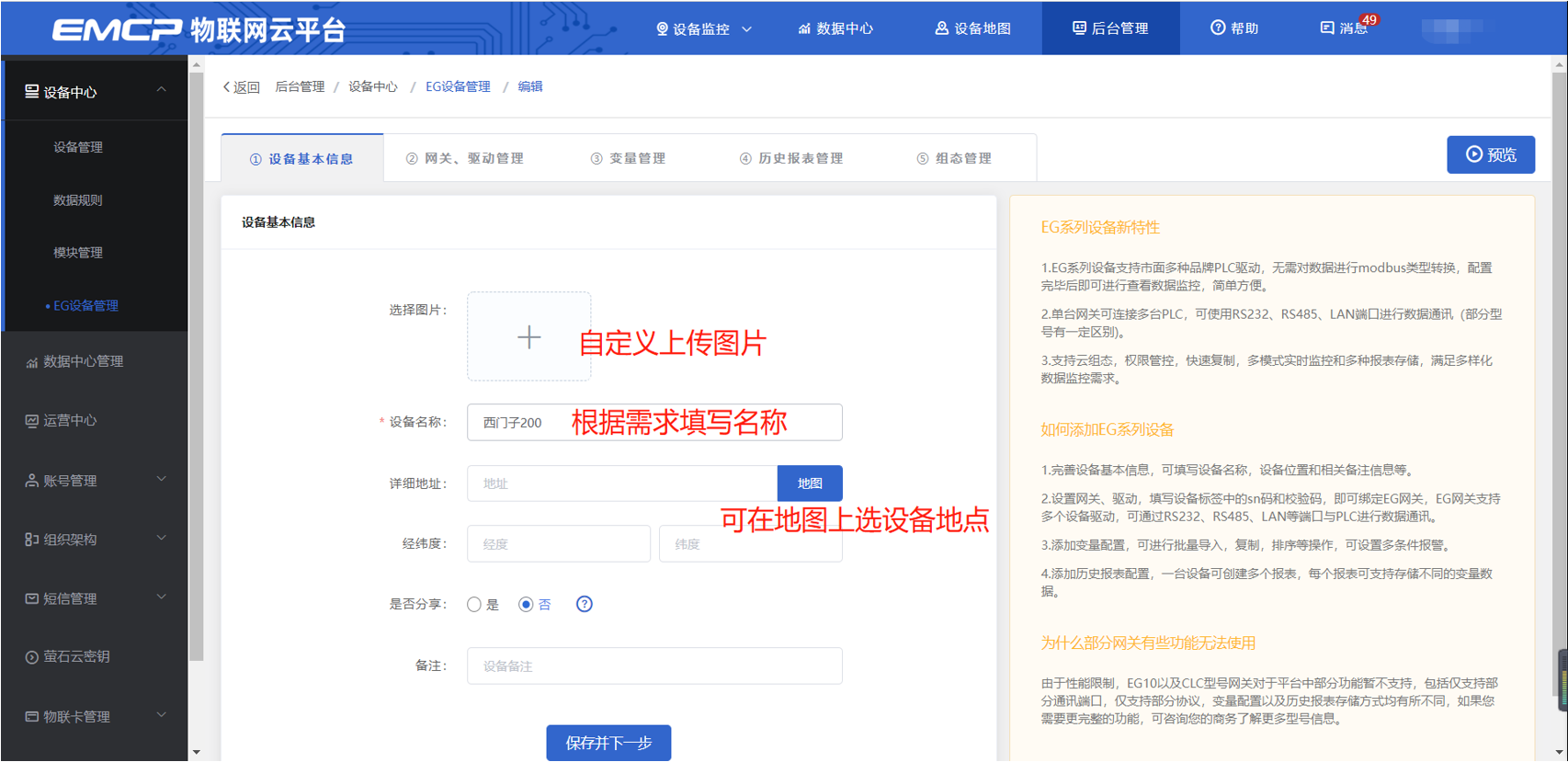The width and height of the screenshot is (1568, 762).
Task: Click 设备中心 in the breadcrumb
Action: [x=372, y=86]
